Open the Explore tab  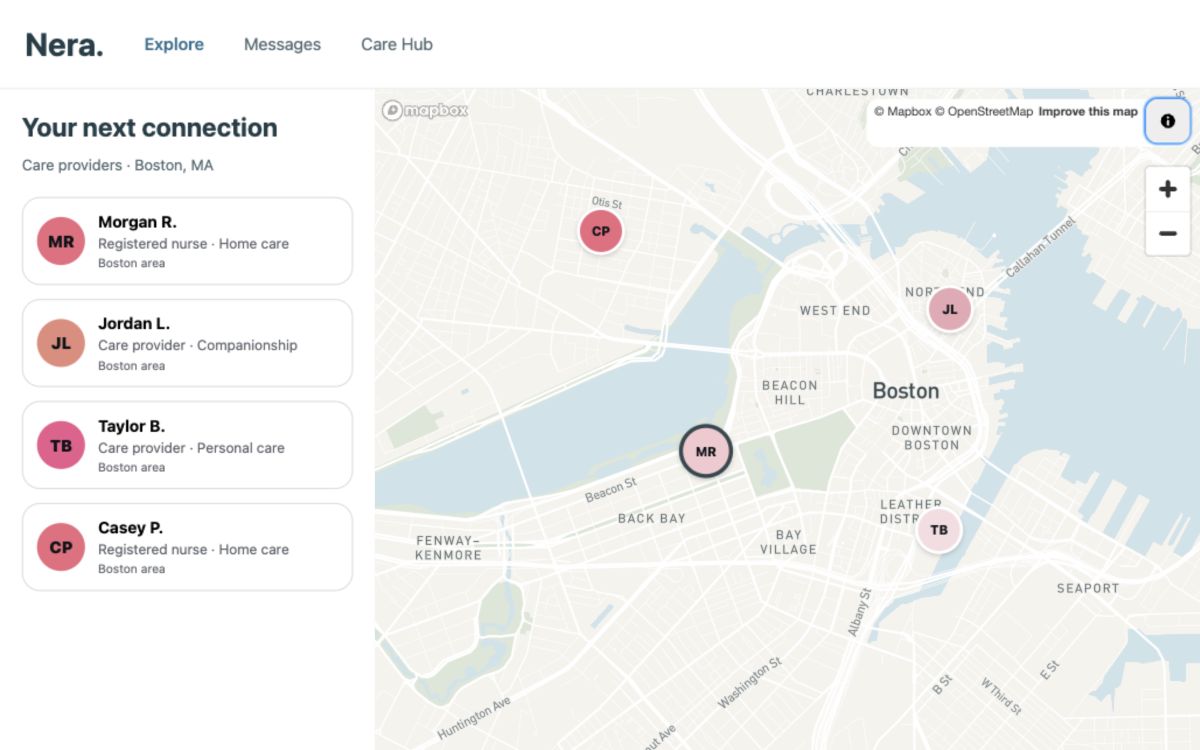[174, 44]
